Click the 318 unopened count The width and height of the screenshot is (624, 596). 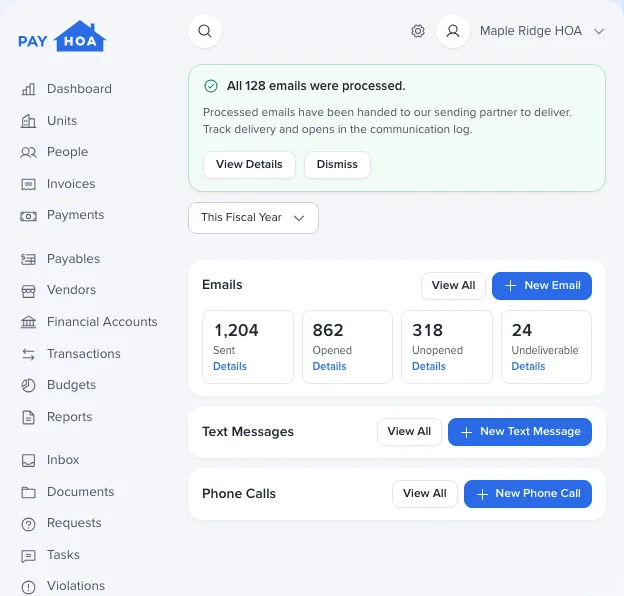pyautogui.click(x=427, y=330)
